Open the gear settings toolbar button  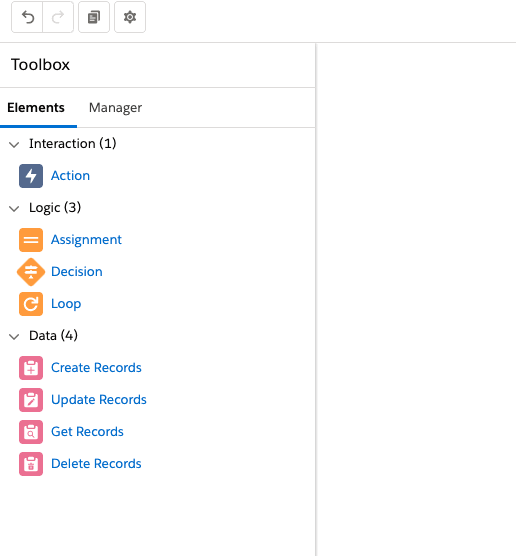point(130,17)
